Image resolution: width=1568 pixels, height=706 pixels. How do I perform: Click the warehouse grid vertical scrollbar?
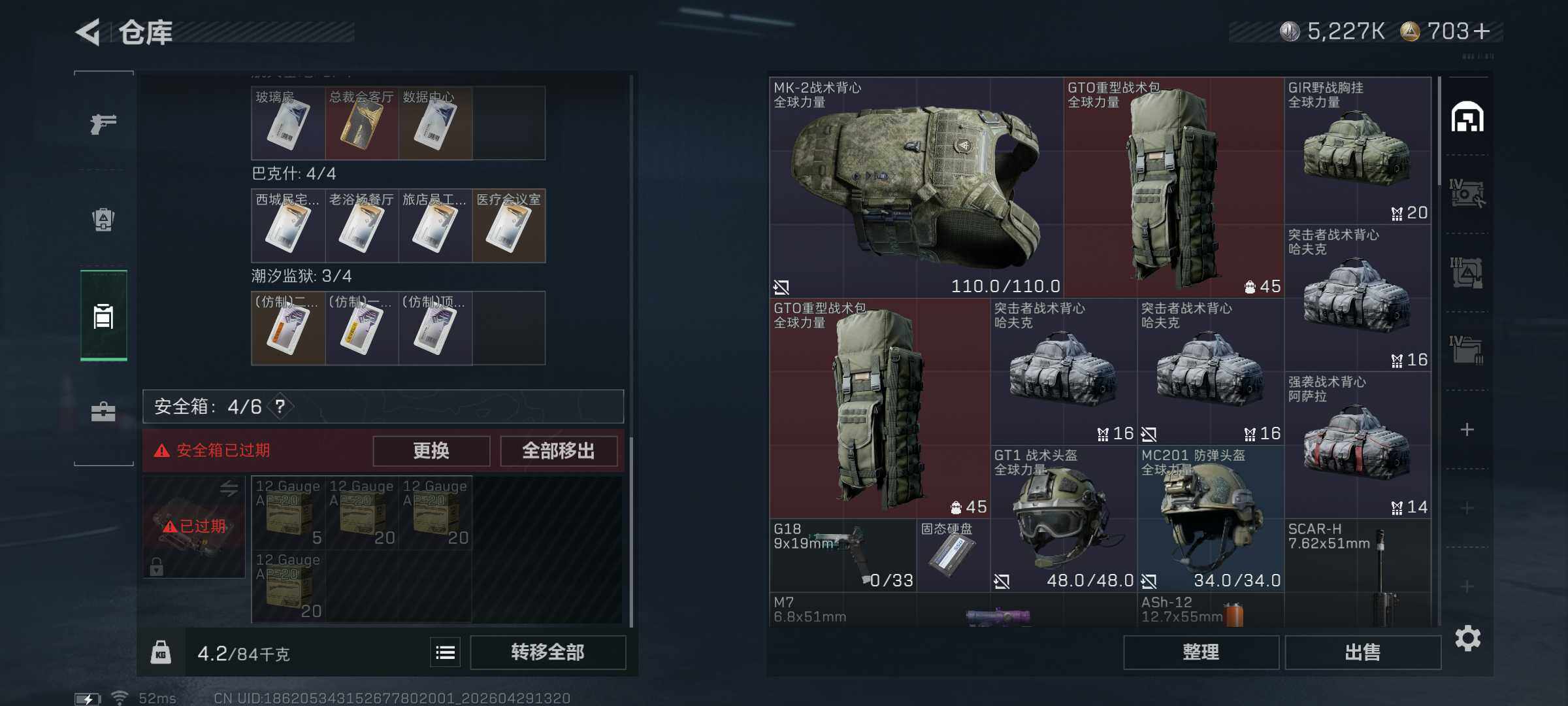coord(1439,131)
